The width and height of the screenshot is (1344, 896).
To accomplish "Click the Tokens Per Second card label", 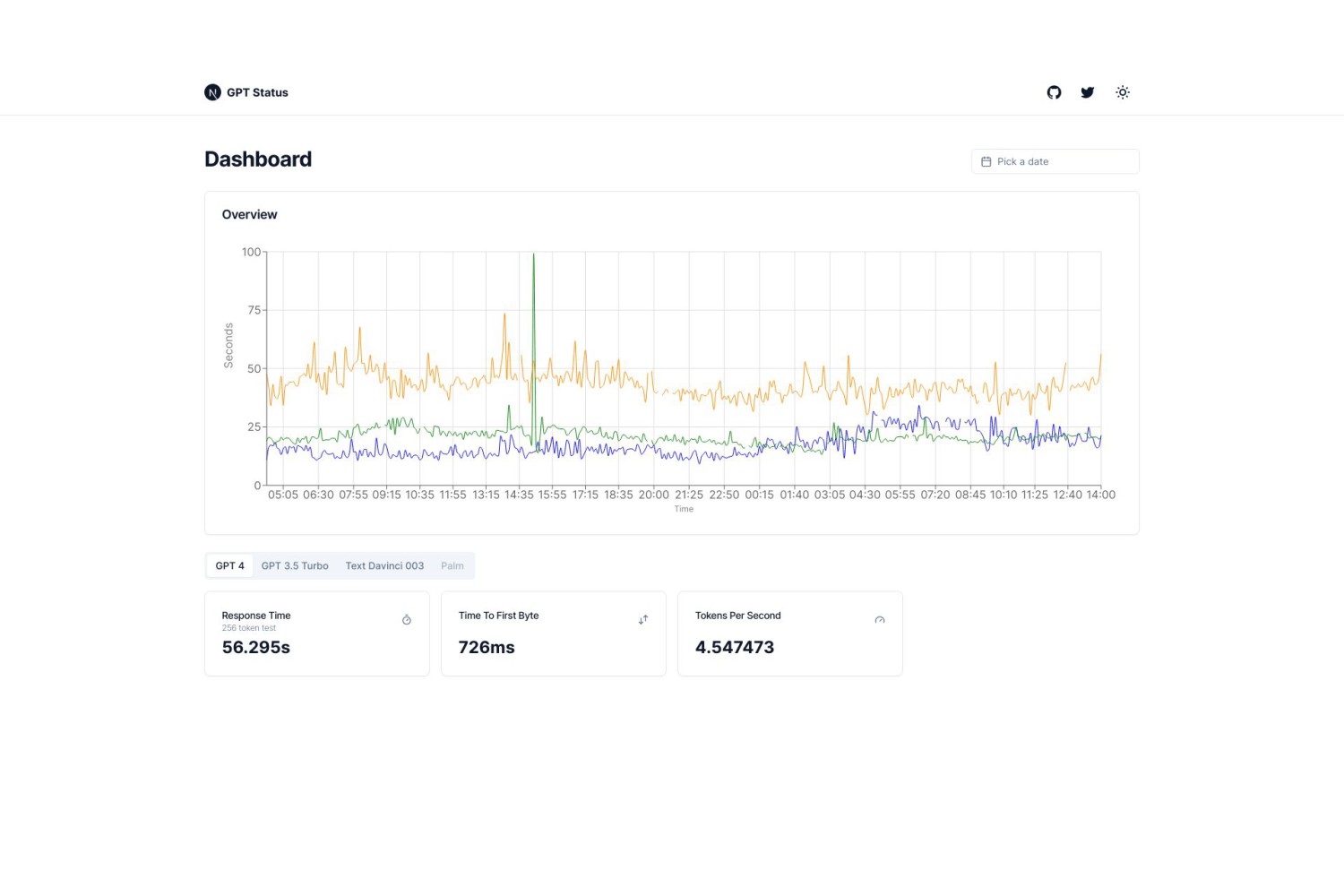I will tap(738, 616).
